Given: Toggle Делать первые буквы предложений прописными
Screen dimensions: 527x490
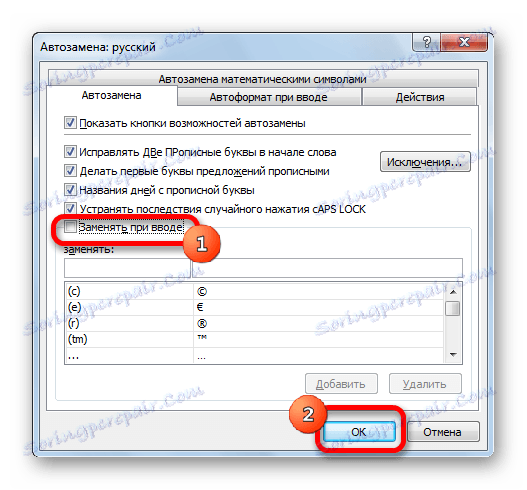Looking at the screenshot, I should [x=70, y=171].
